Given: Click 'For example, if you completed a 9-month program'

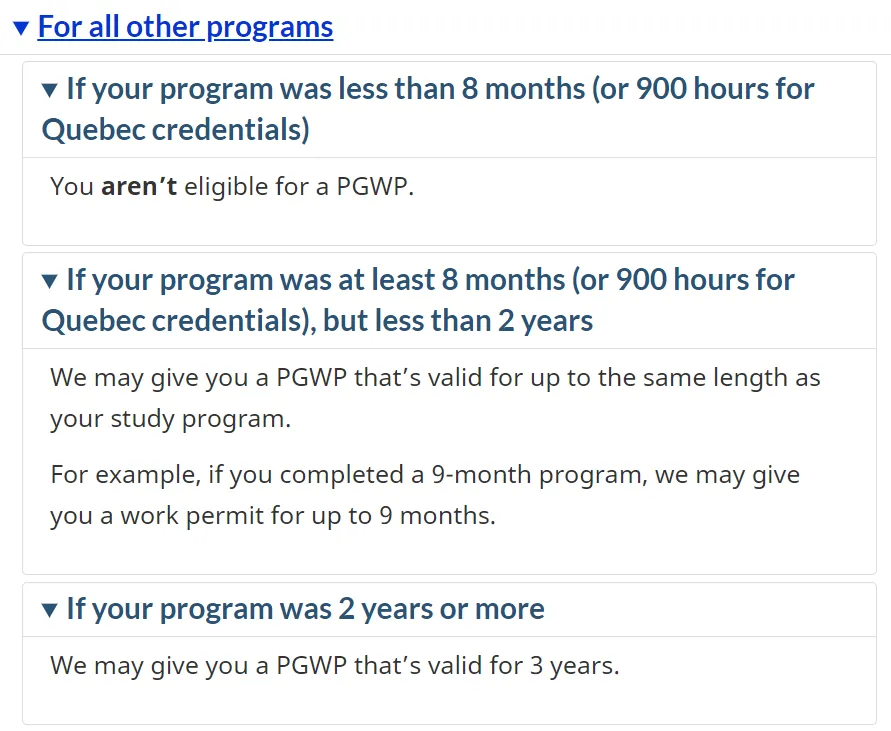Looking at the screenshot, I should 349,475.
